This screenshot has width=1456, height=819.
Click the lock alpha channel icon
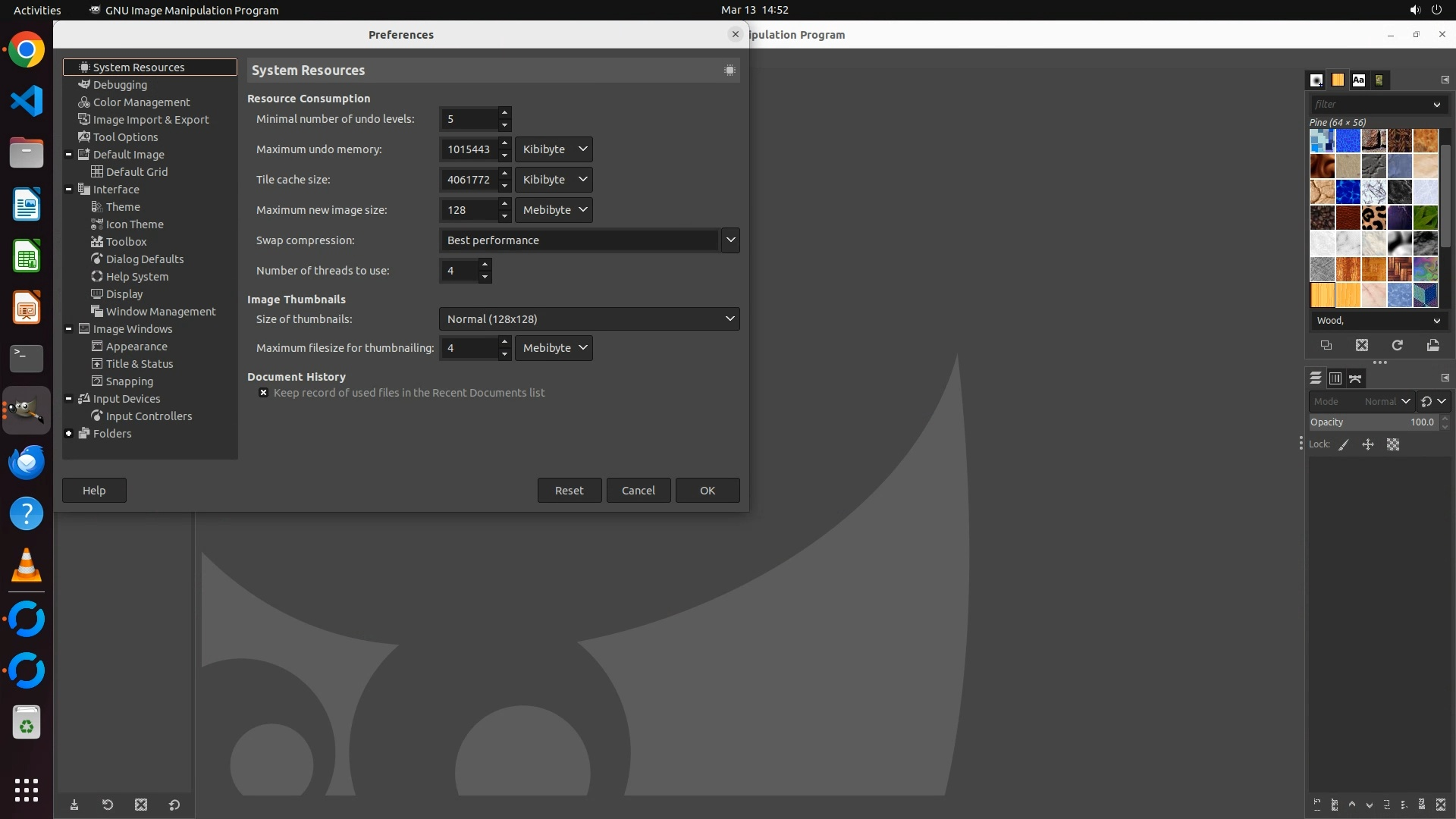(1393, 445)
